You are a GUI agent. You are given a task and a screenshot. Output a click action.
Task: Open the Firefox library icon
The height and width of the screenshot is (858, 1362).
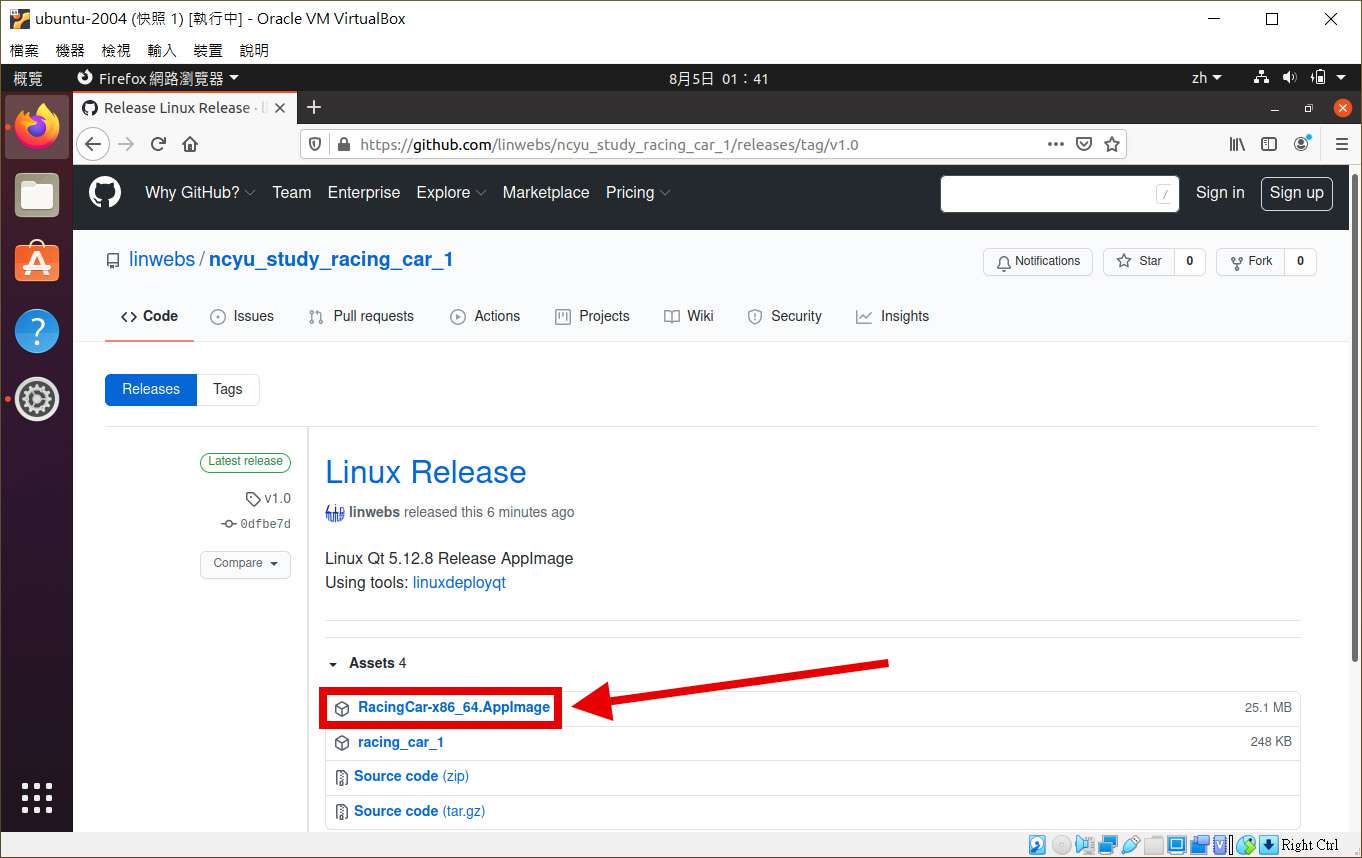pyautogui.click(x=1237, y=144)
